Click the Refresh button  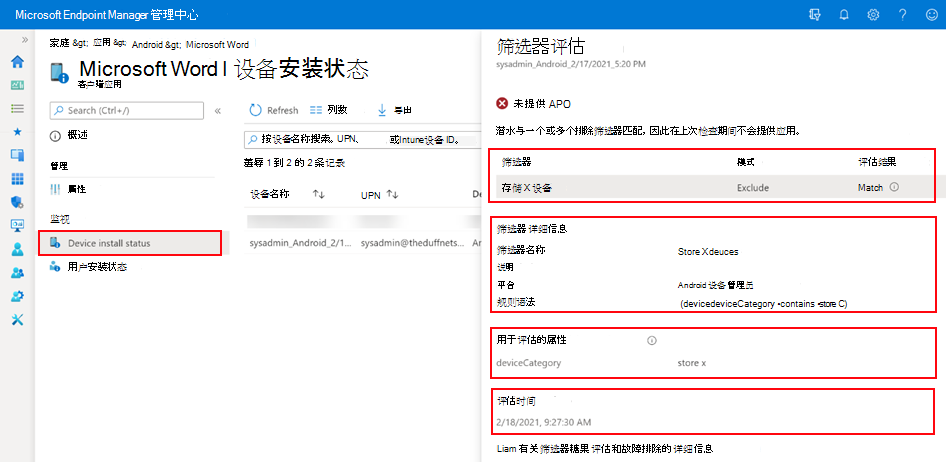pyautogui.click(x=274, y=110)
